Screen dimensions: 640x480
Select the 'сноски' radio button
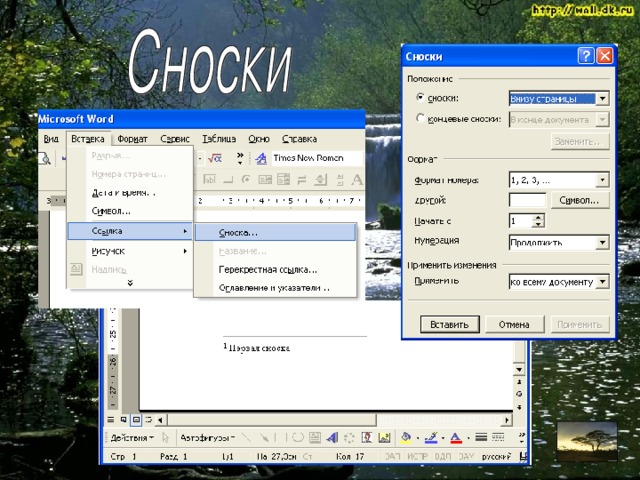tap(420, 98)
